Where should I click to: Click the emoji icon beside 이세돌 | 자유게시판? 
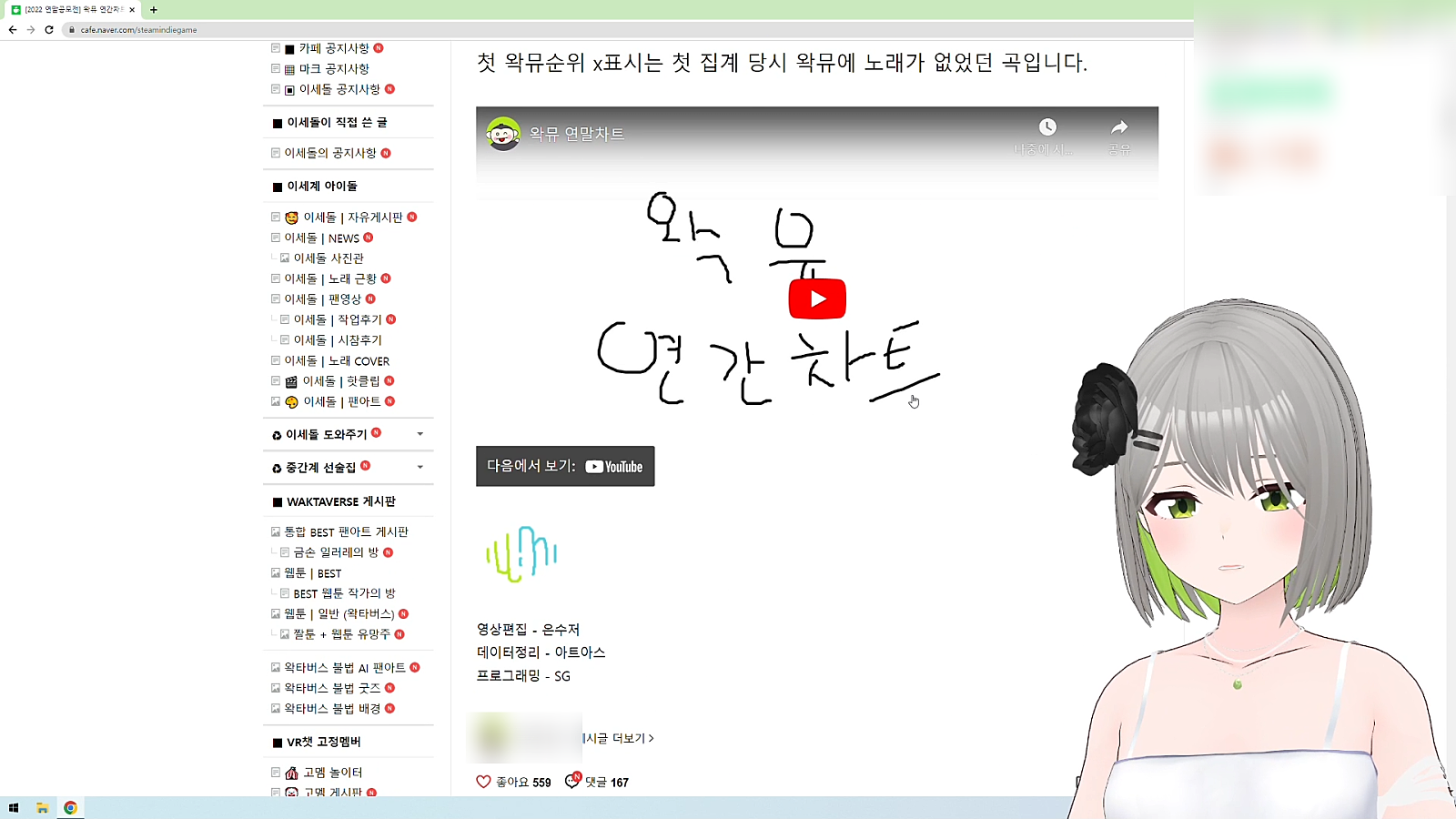coord(291,217)
